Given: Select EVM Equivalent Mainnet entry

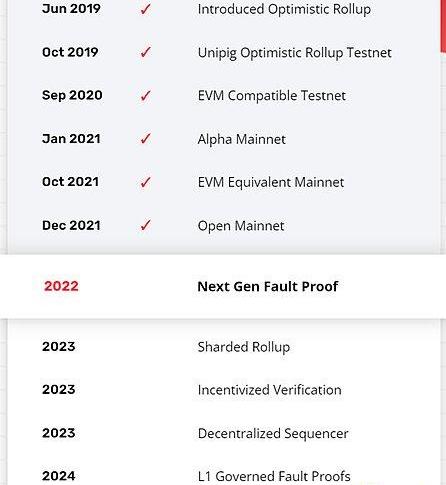Looking at the screenshot, I should pyautogui.click(x=271, y=182).
